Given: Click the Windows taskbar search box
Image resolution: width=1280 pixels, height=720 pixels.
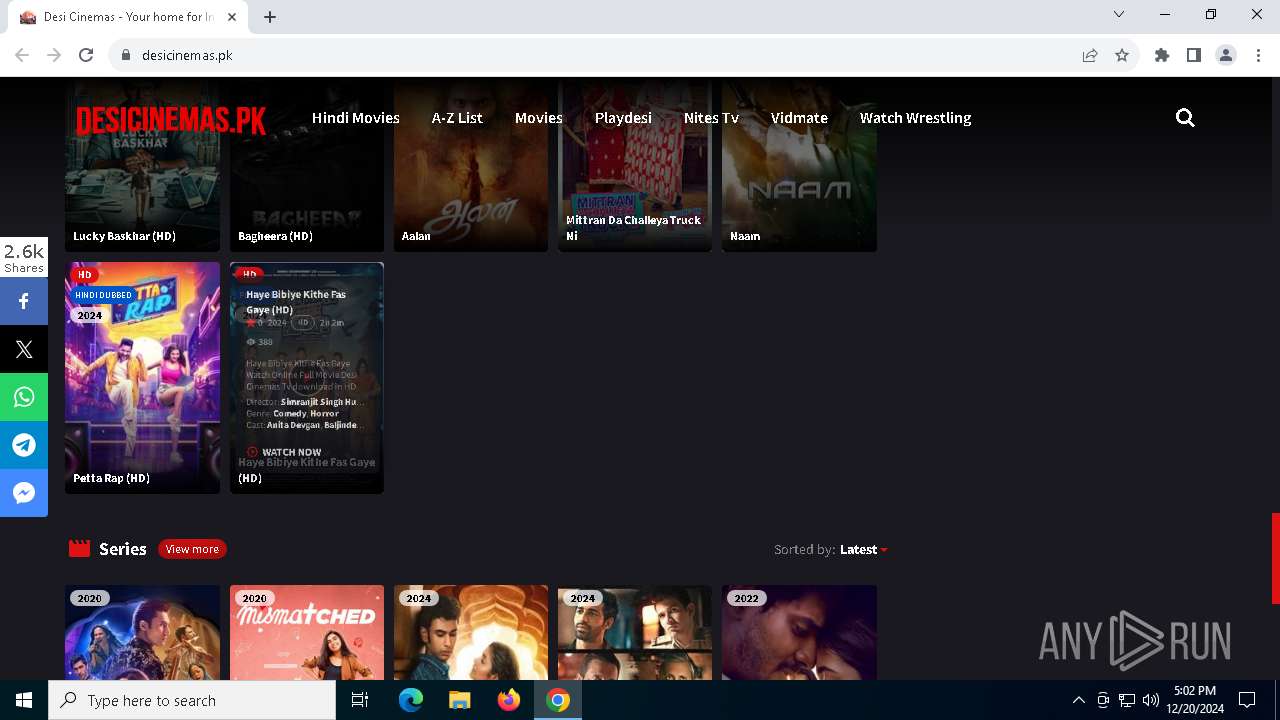Looking at the screenshot, I should [192, 700].
